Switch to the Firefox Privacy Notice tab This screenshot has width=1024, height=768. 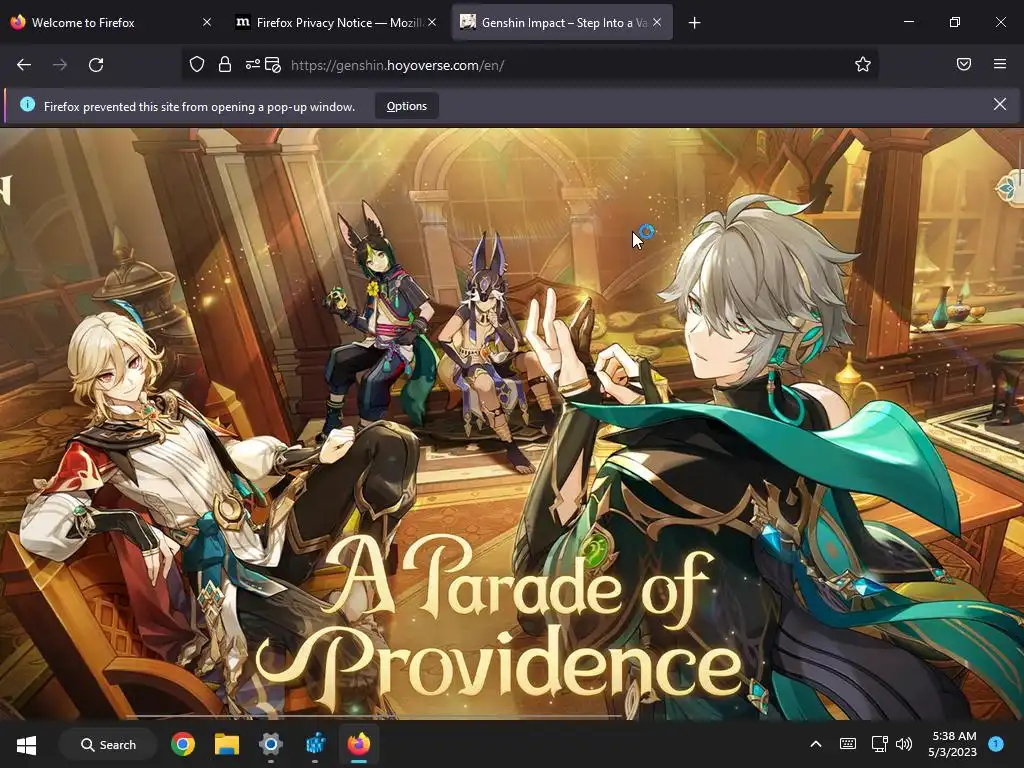click(x=336, y=22)
